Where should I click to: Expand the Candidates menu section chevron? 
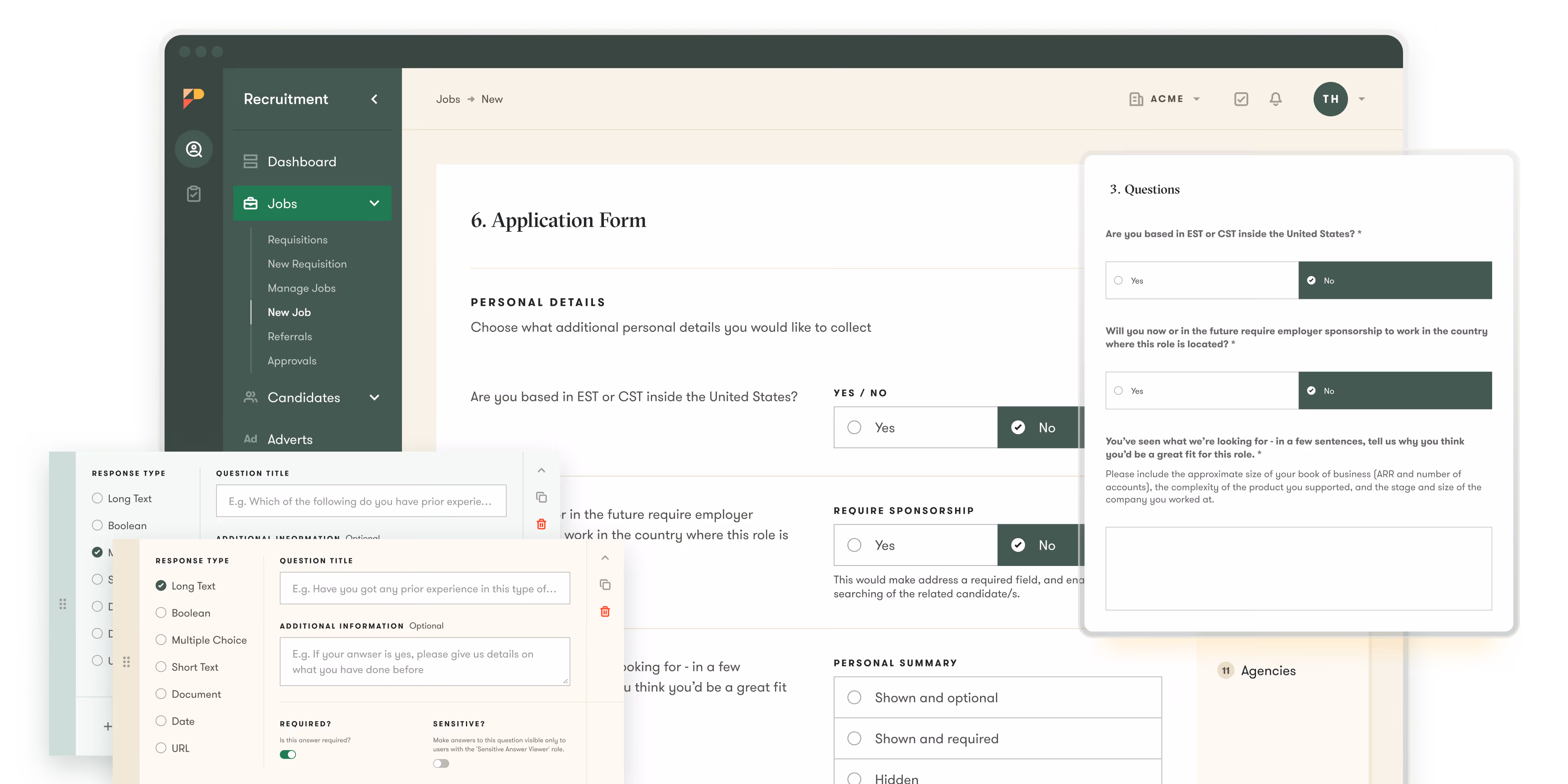coord(374,397)
